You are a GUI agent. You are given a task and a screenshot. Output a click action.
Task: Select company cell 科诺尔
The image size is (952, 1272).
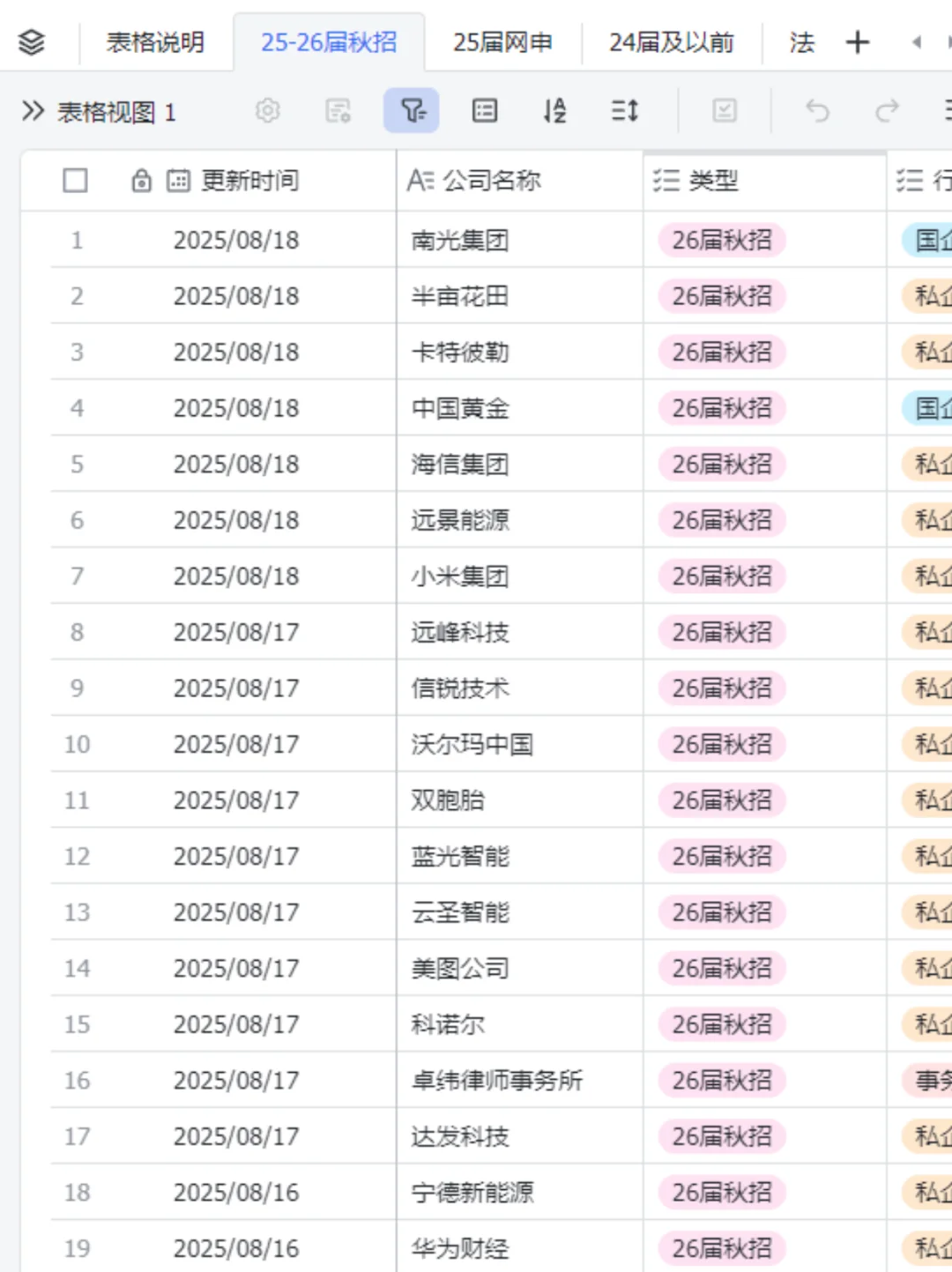click(x=520, y=1023)
